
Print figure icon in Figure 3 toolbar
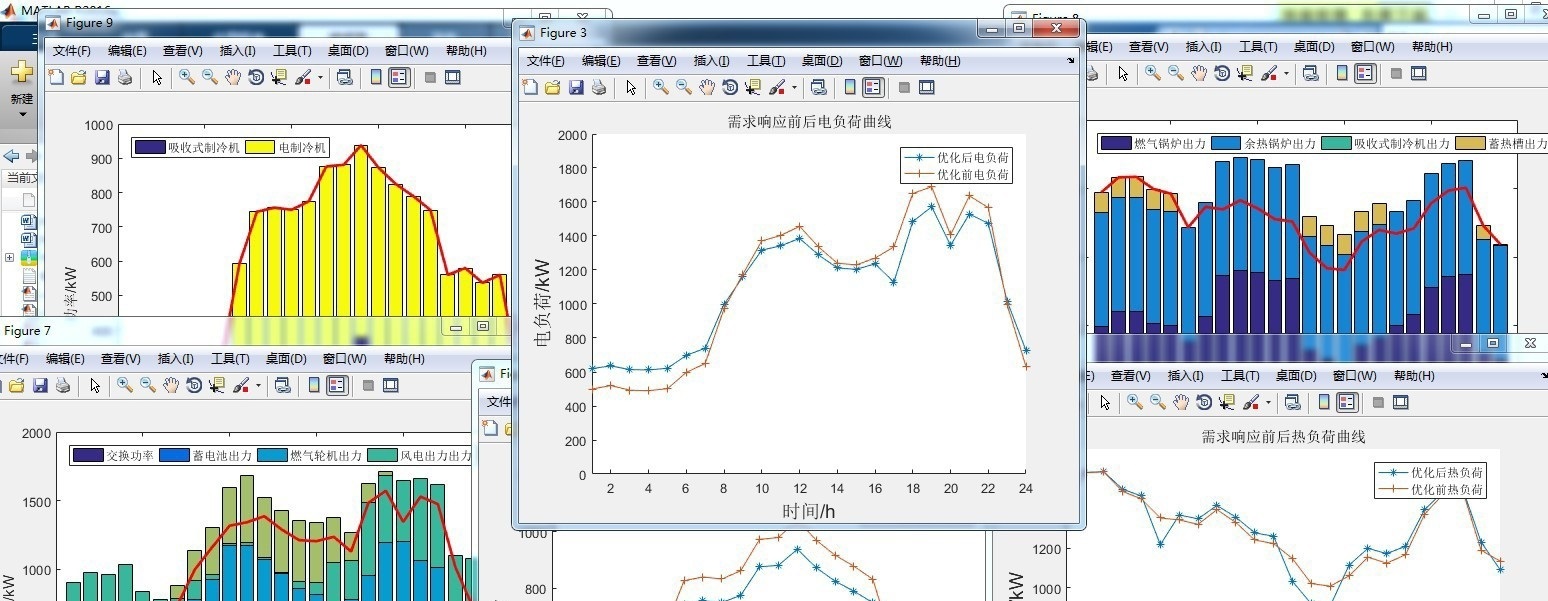click(x=598, y=88)
